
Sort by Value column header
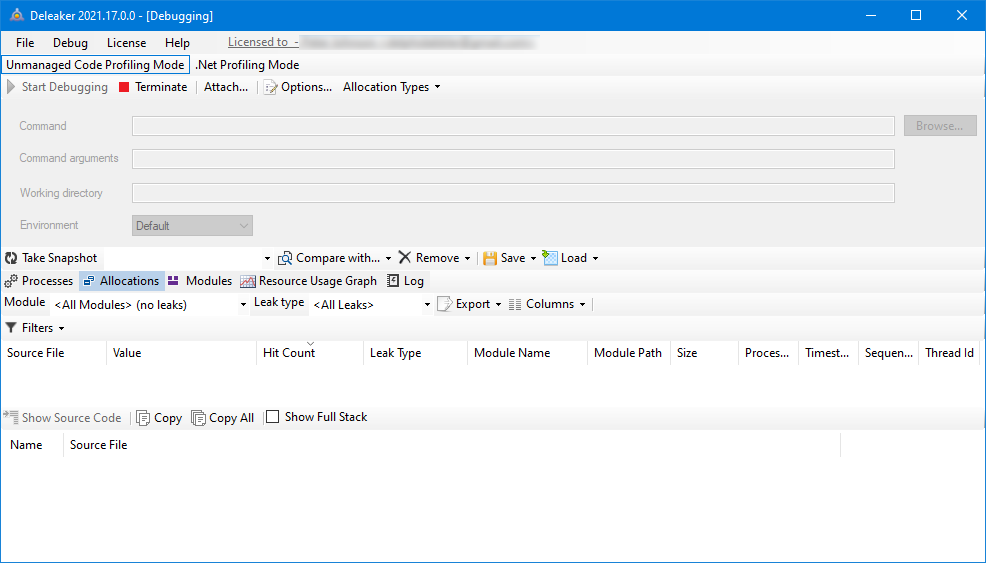click(x=182, y=353)
